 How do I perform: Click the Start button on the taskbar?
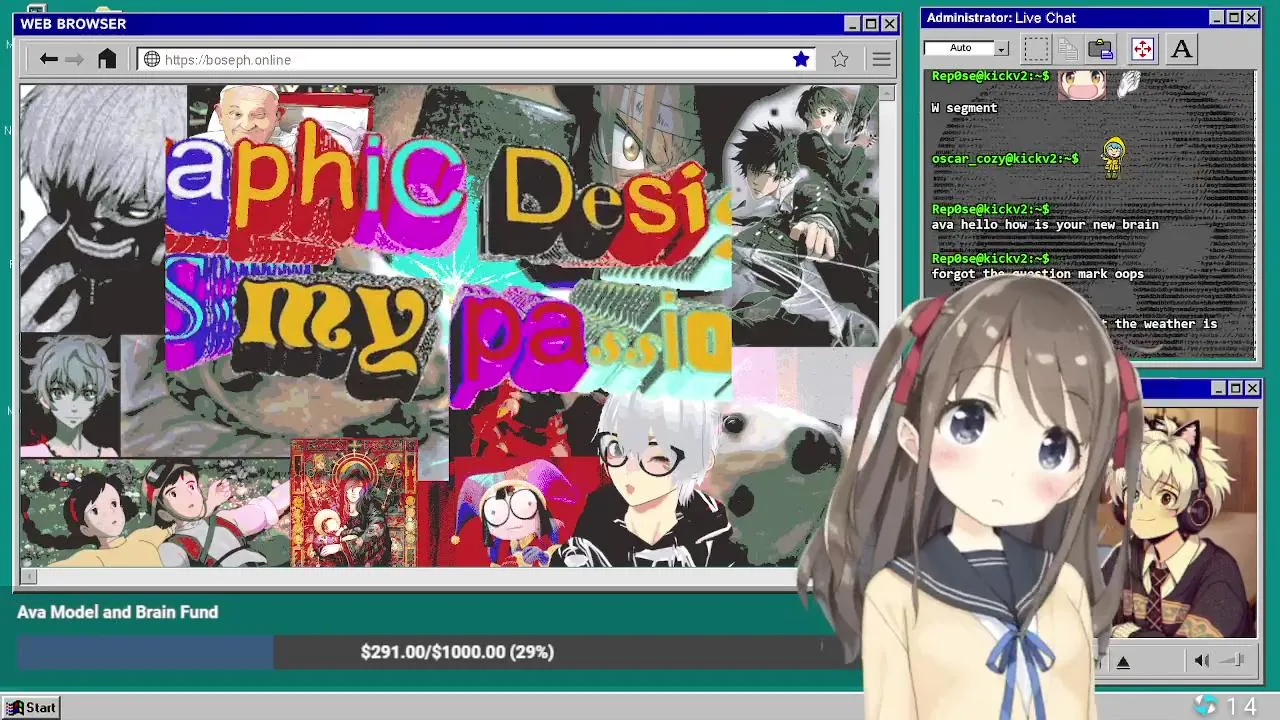pyautogui.click(x=32, y=707)
